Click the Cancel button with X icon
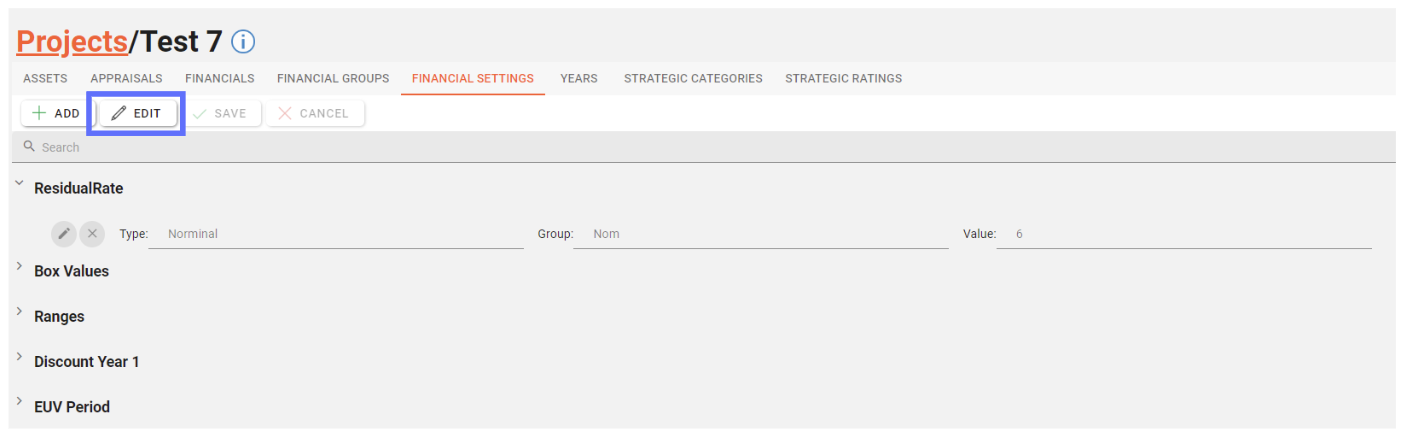Viewport: 1405px width, 439px height. pyautogui.click(x=314, y=113)
